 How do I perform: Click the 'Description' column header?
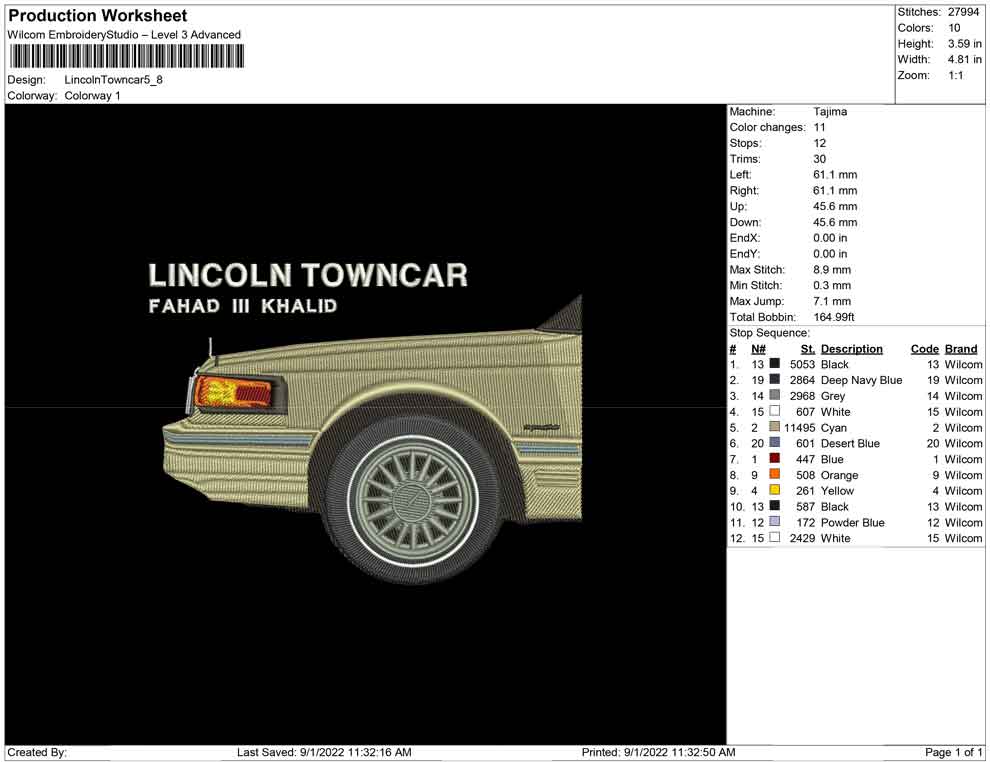pos(852,348)
